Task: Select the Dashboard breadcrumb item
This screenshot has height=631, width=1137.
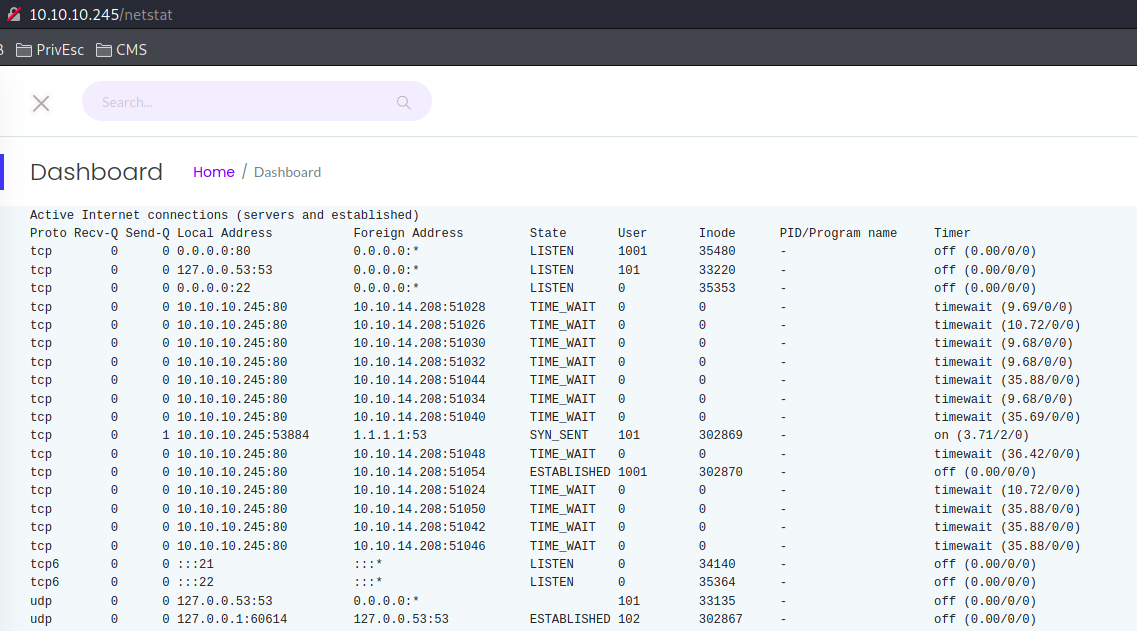Action: 287,172
